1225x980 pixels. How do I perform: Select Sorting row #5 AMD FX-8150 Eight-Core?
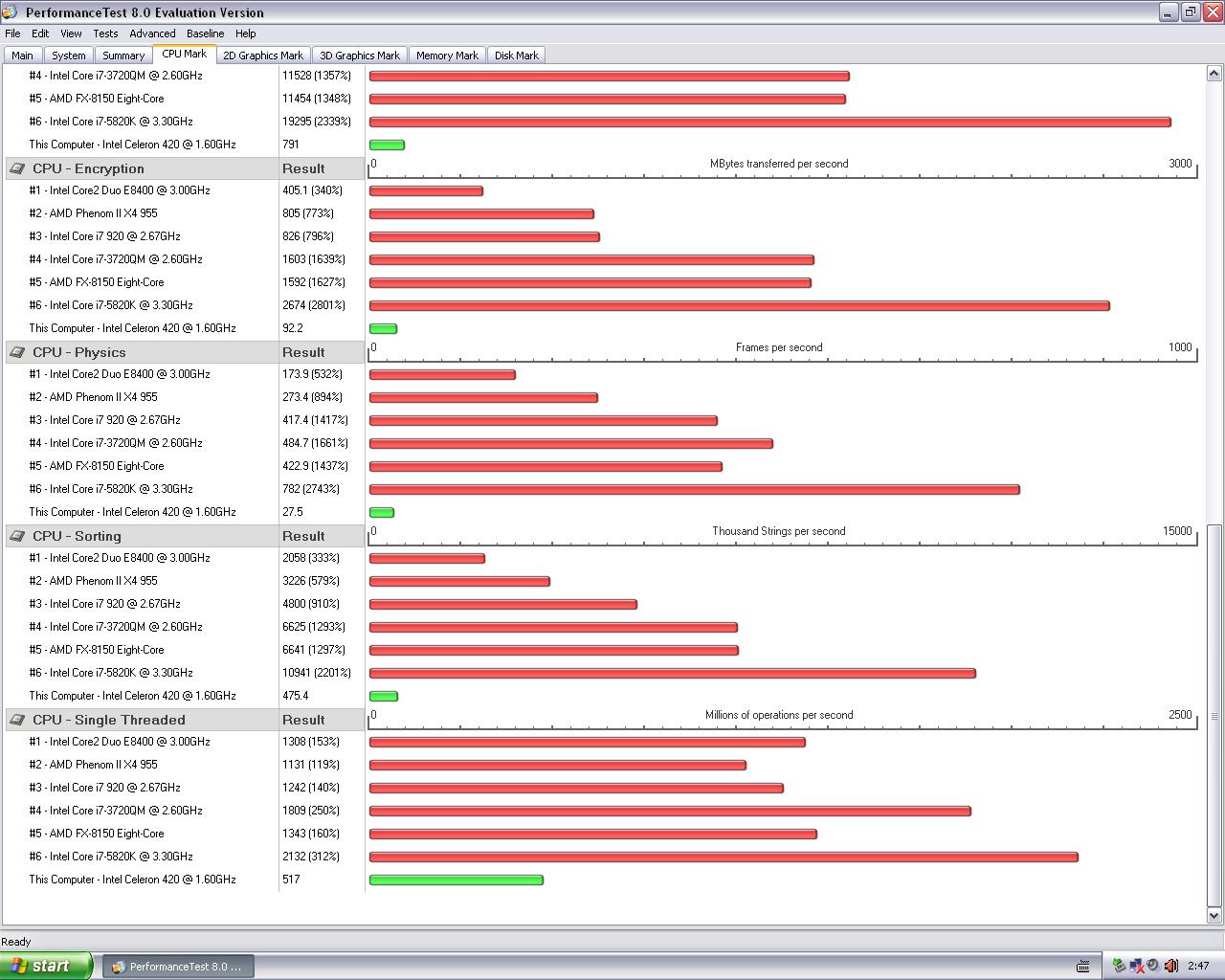(97, 650)
